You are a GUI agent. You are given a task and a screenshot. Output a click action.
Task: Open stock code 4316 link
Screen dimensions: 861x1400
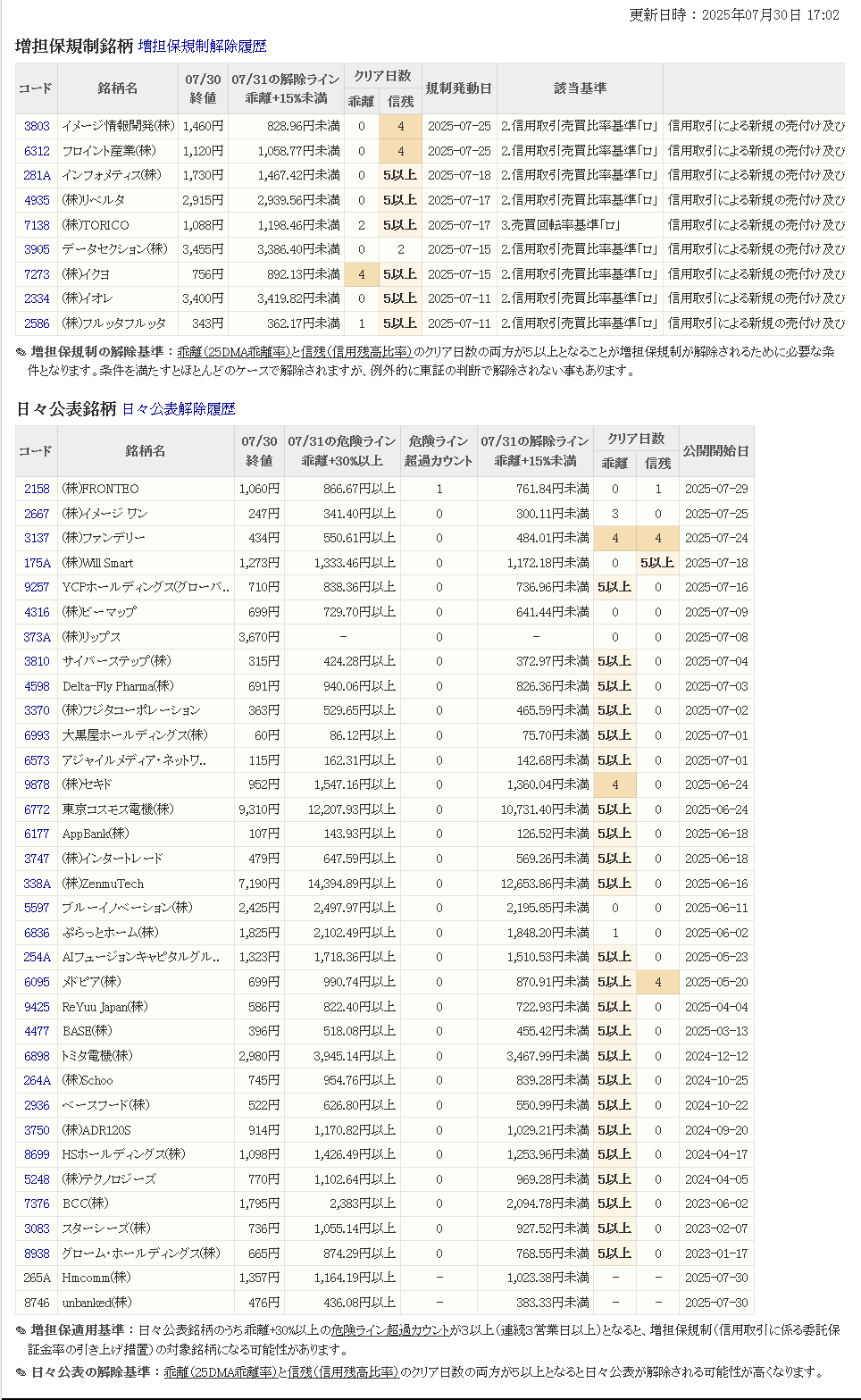37,612
